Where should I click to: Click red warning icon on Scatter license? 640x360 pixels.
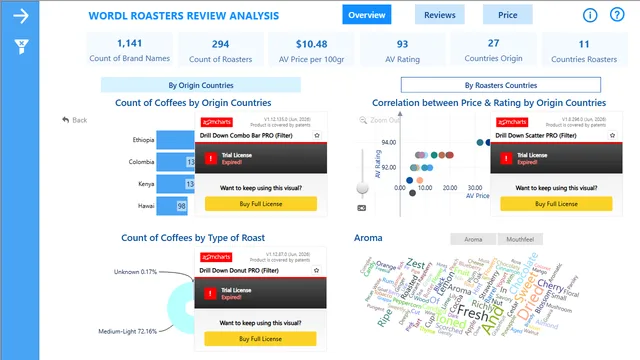(x=506, y=158)
